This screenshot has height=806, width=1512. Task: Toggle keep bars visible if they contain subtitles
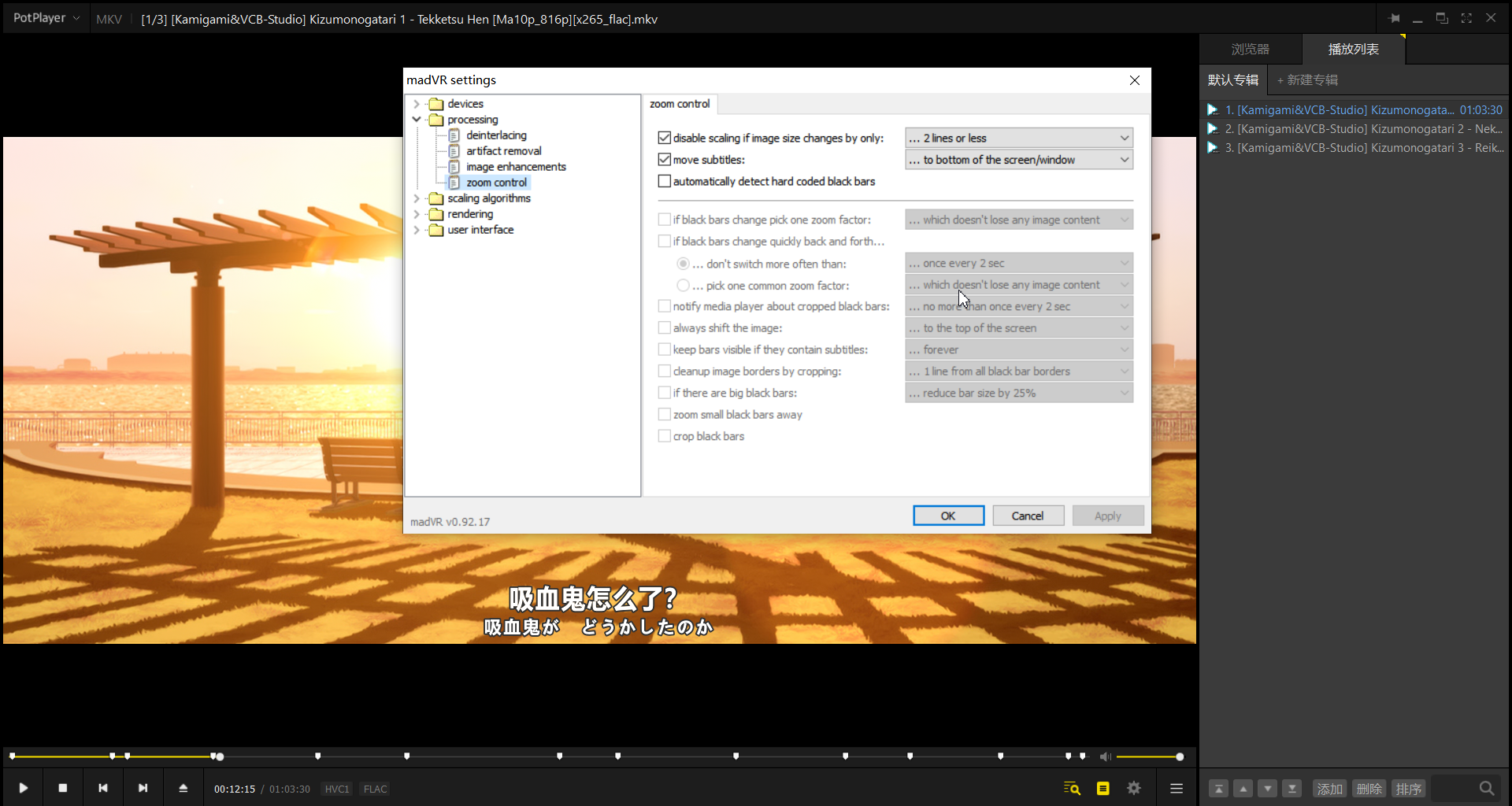(x=665, y=349)
